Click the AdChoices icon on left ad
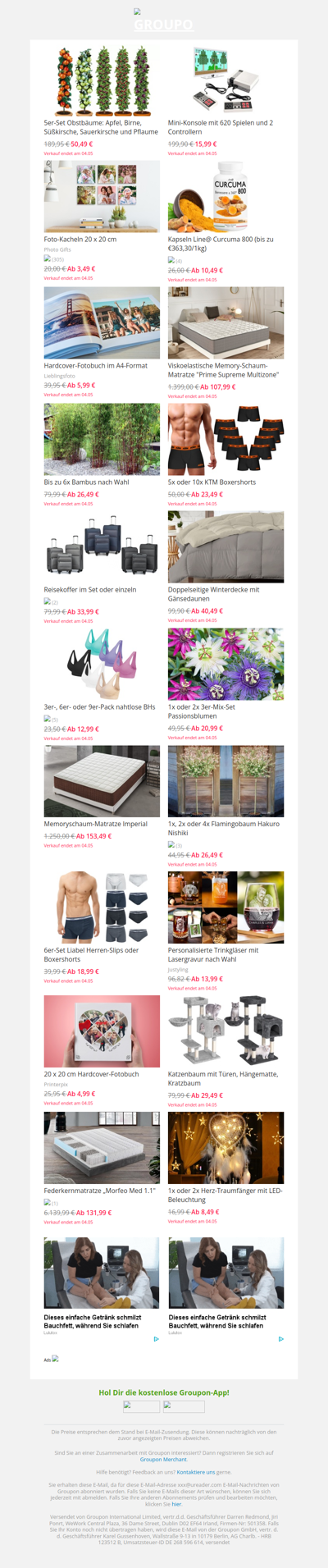The height and width of the screenshot is (1568, 328). point(156,1339)
